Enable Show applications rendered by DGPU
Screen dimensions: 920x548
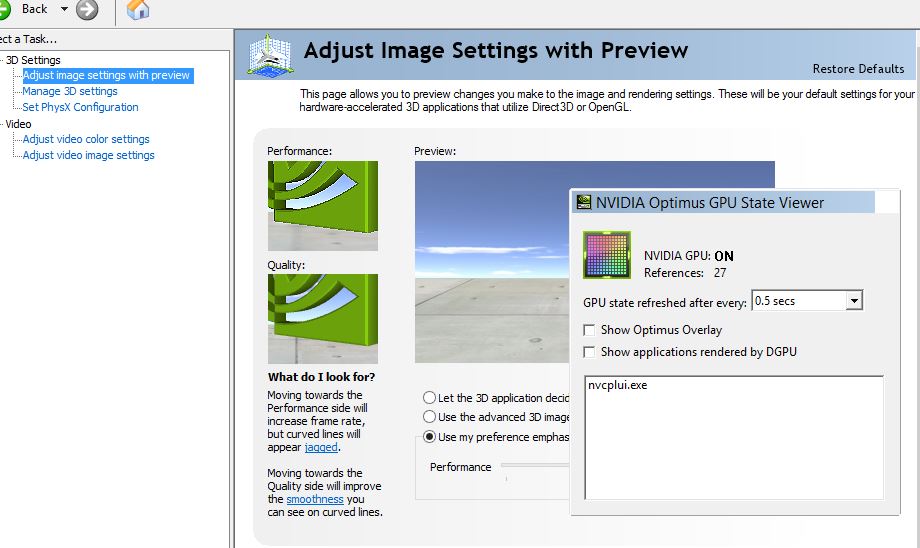(589, 352)
